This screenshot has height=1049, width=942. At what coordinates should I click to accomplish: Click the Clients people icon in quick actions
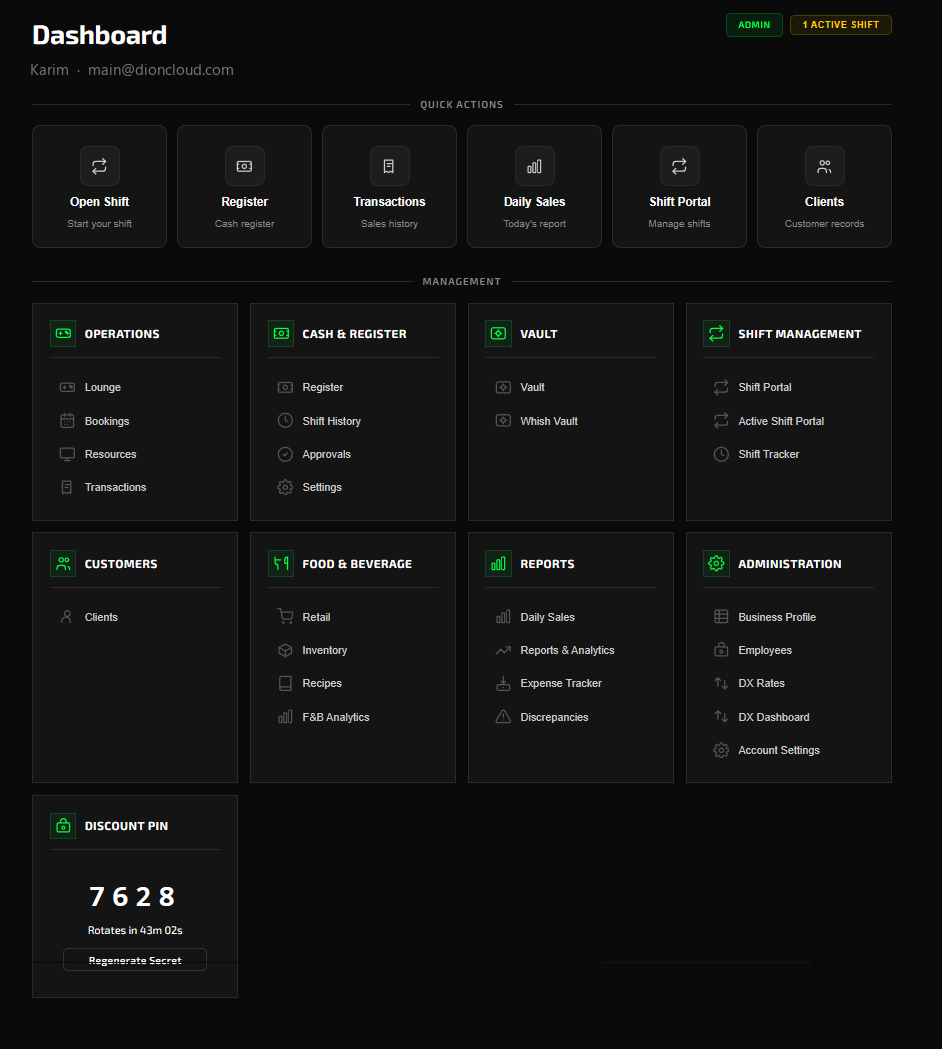[x=824, y=166]
